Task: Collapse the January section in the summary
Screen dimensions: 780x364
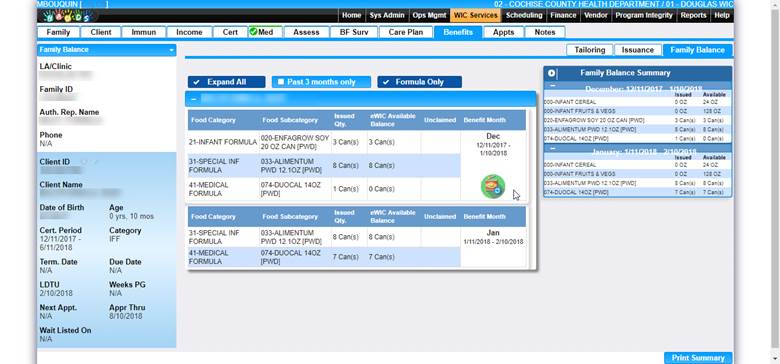Action: (552, 148)
